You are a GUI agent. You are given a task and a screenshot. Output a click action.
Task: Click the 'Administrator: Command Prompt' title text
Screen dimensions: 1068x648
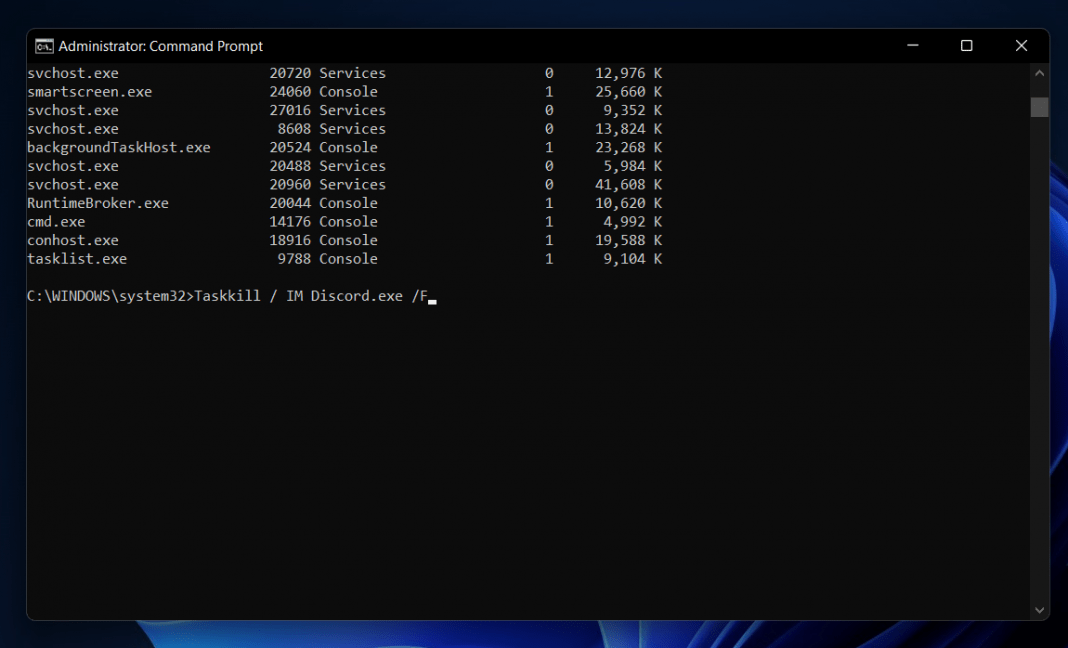coord(161,46)
